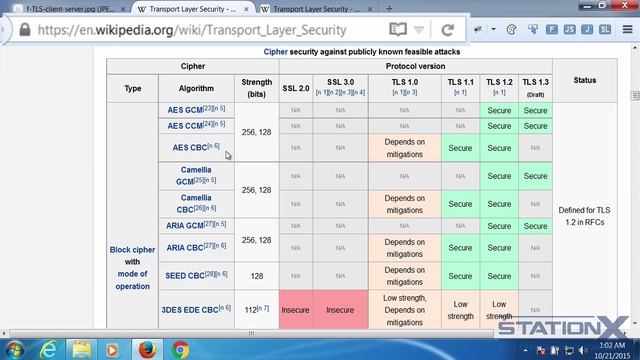The height and width of the screenshot is (360, 640).
Task: Click footnote [24] next to AES CCM
Action: 208,124
